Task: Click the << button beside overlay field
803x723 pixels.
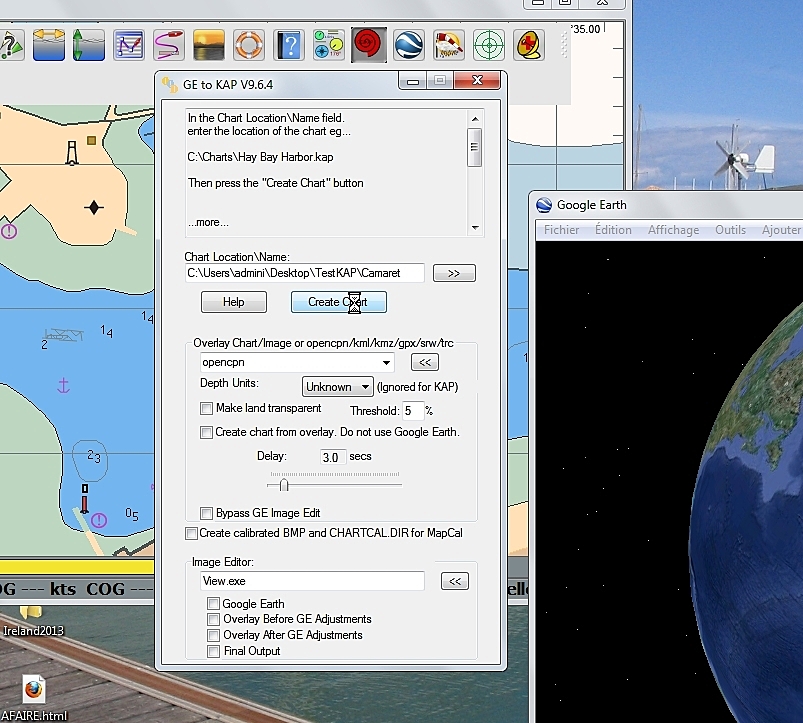Action: [425, 363]
